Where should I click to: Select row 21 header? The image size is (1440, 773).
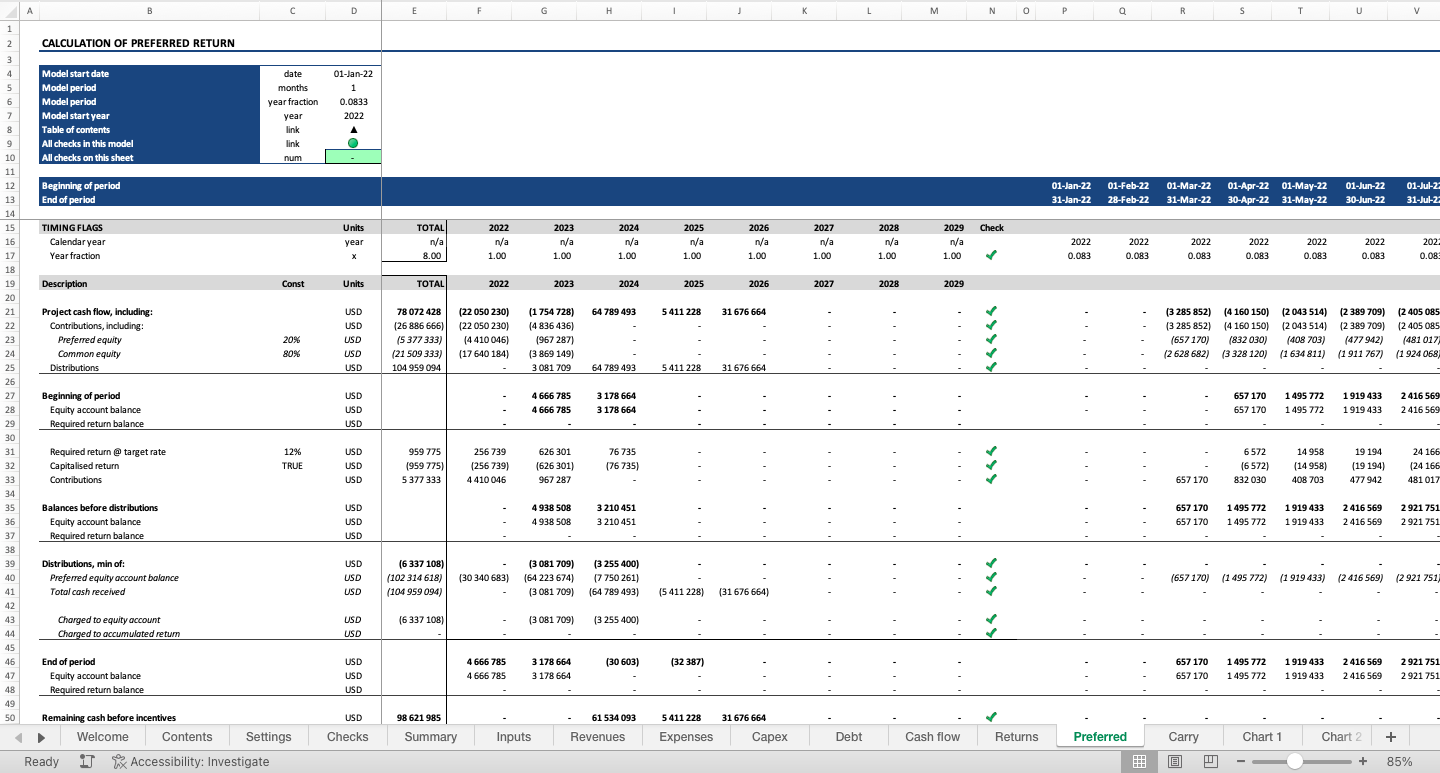pos(9,312)
